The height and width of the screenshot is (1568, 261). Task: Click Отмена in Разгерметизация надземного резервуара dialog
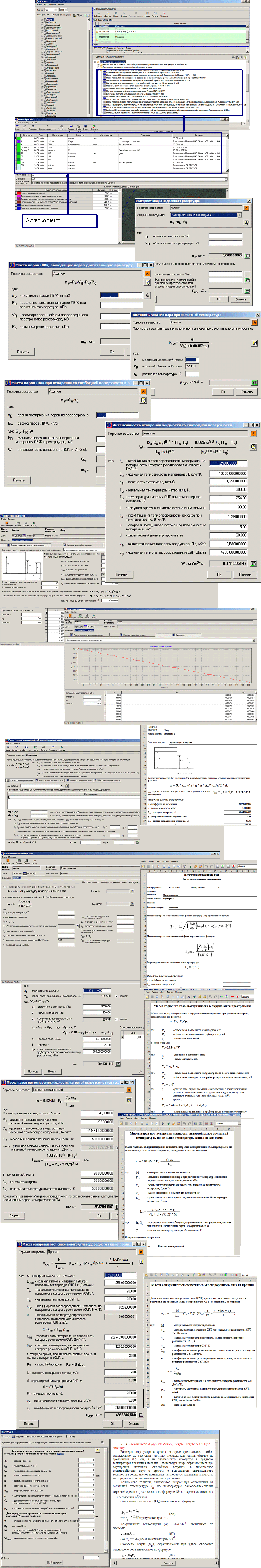click(x=240, y=299)
